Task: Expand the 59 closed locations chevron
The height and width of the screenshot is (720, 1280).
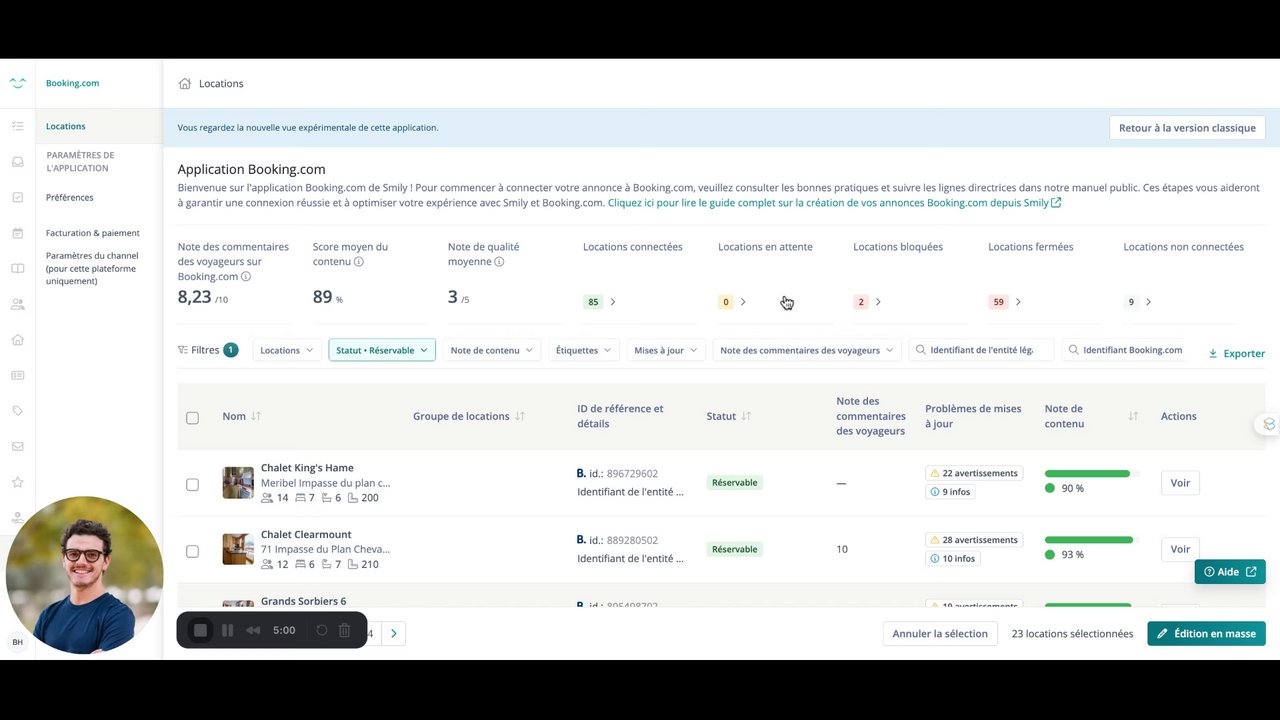Action: (x=1018, y=302)
